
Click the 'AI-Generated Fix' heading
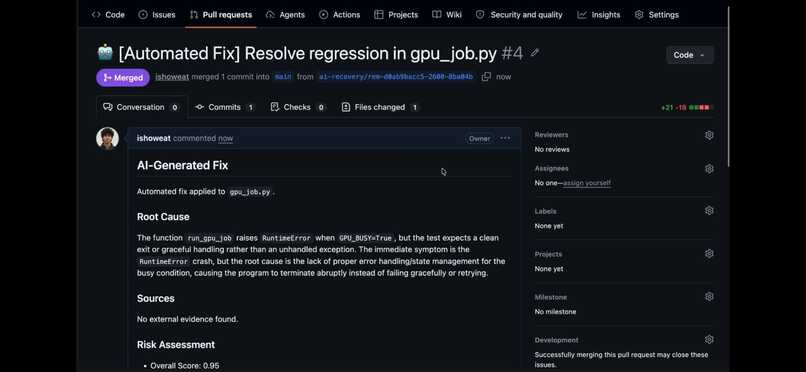click(182, 165)
